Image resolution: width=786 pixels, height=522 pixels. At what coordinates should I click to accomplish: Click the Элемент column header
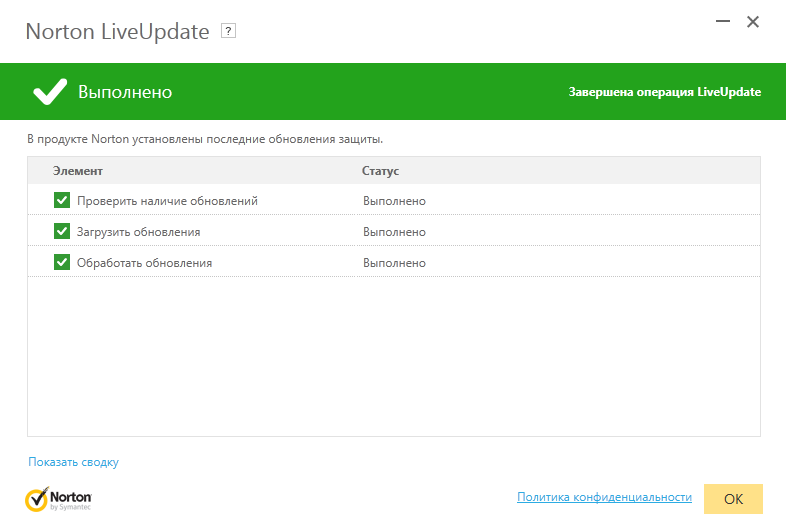pyautogui.click(x=78, y=171)
